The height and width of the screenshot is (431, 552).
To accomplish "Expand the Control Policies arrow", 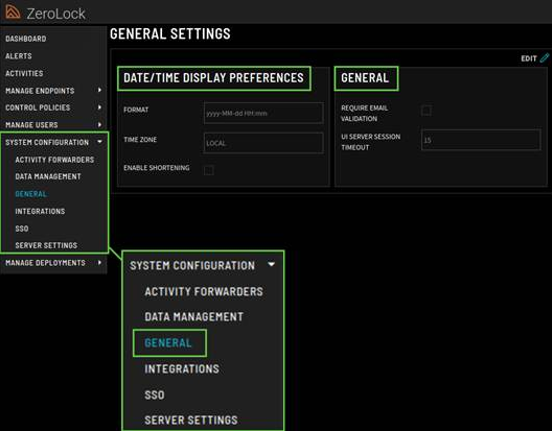I will (100, 107).
